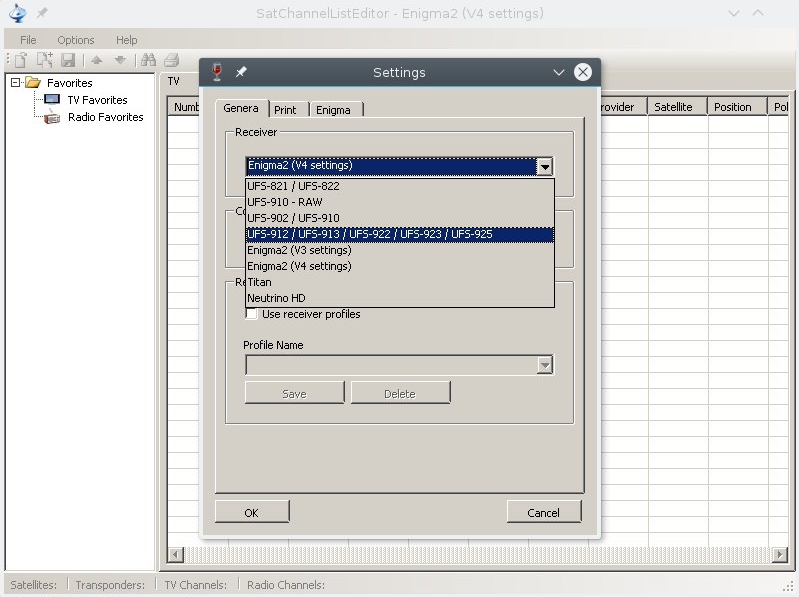Screen dimensions: 799x597
Task: Open the Options menu
Action: (x=76, y=40)
